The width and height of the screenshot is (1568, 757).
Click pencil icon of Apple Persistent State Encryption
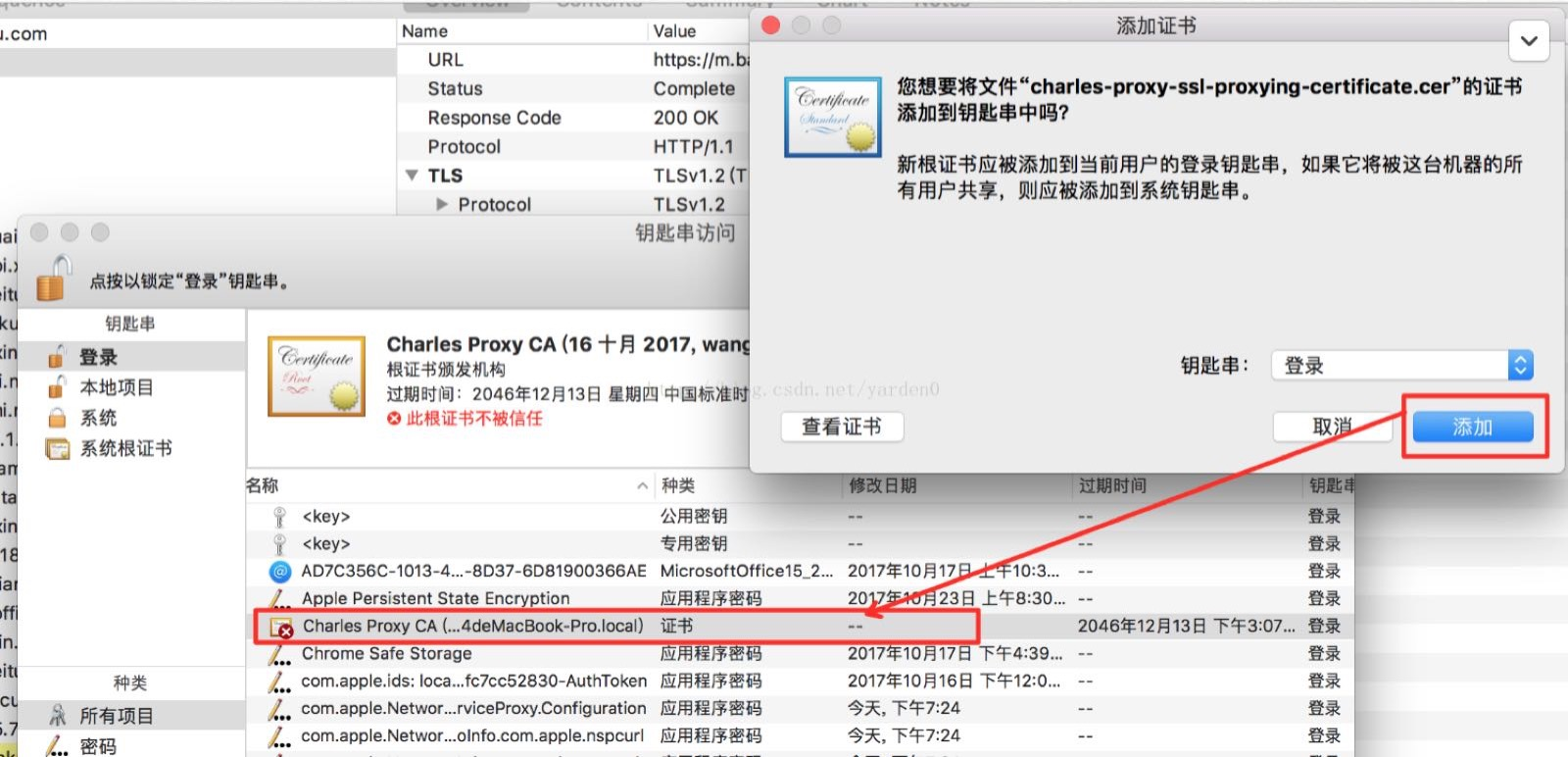280,598
